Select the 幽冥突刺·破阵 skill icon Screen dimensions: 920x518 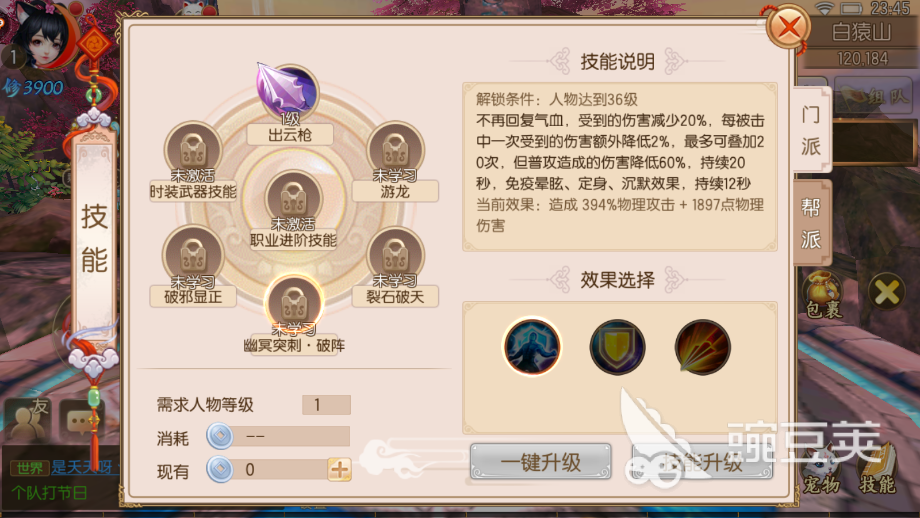click(x=293, y=303)
